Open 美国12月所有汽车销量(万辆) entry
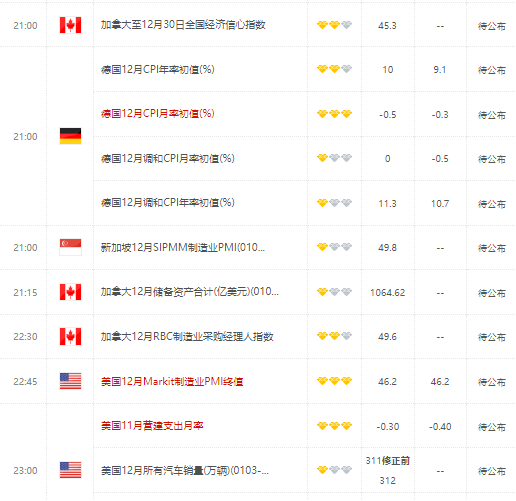 click(185, 470)
